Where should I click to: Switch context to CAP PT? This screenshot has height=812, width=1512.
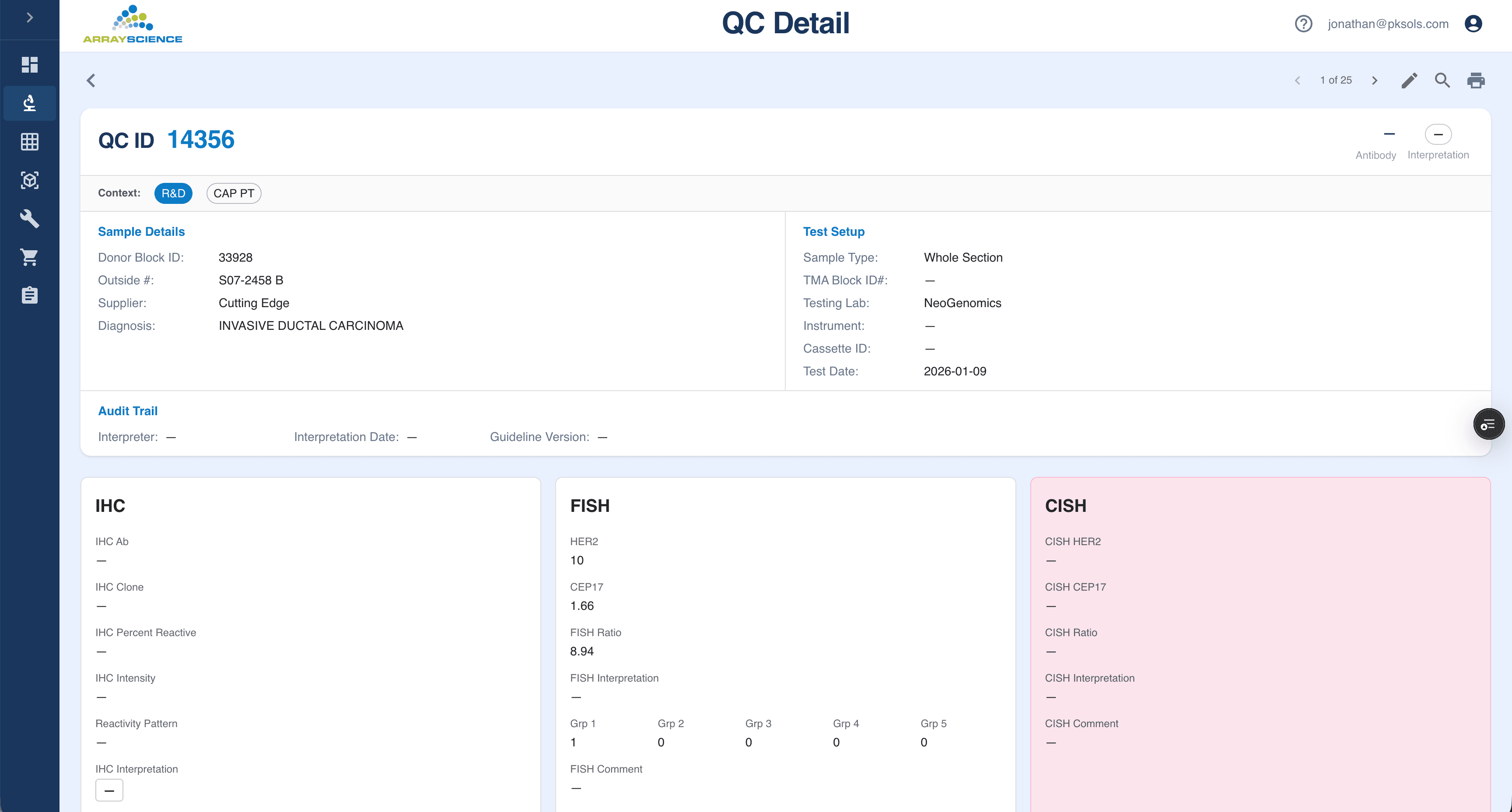(x=234, y=193)
